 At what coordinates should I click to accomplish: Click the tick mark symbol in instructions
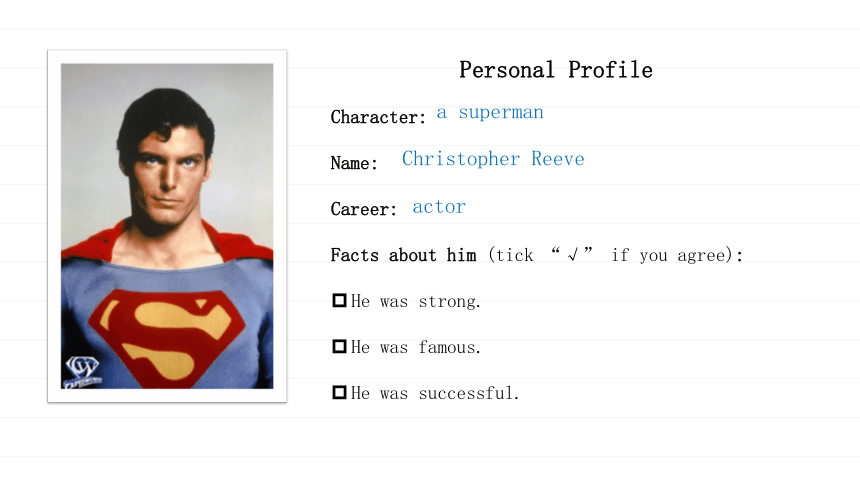(573, 255)
